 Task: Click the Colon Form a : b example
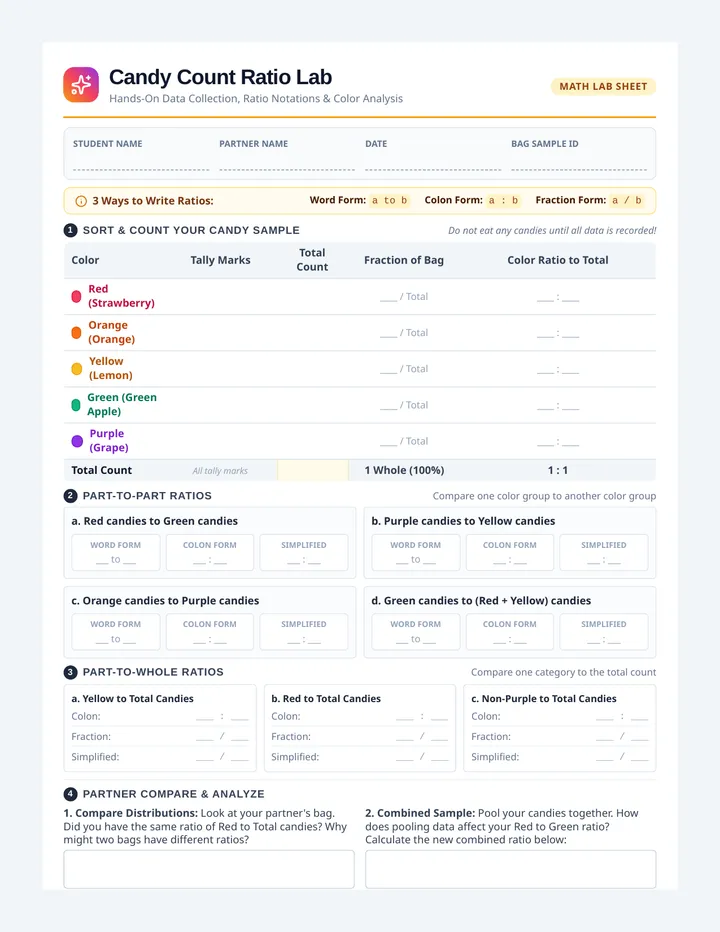pos(503,200)
